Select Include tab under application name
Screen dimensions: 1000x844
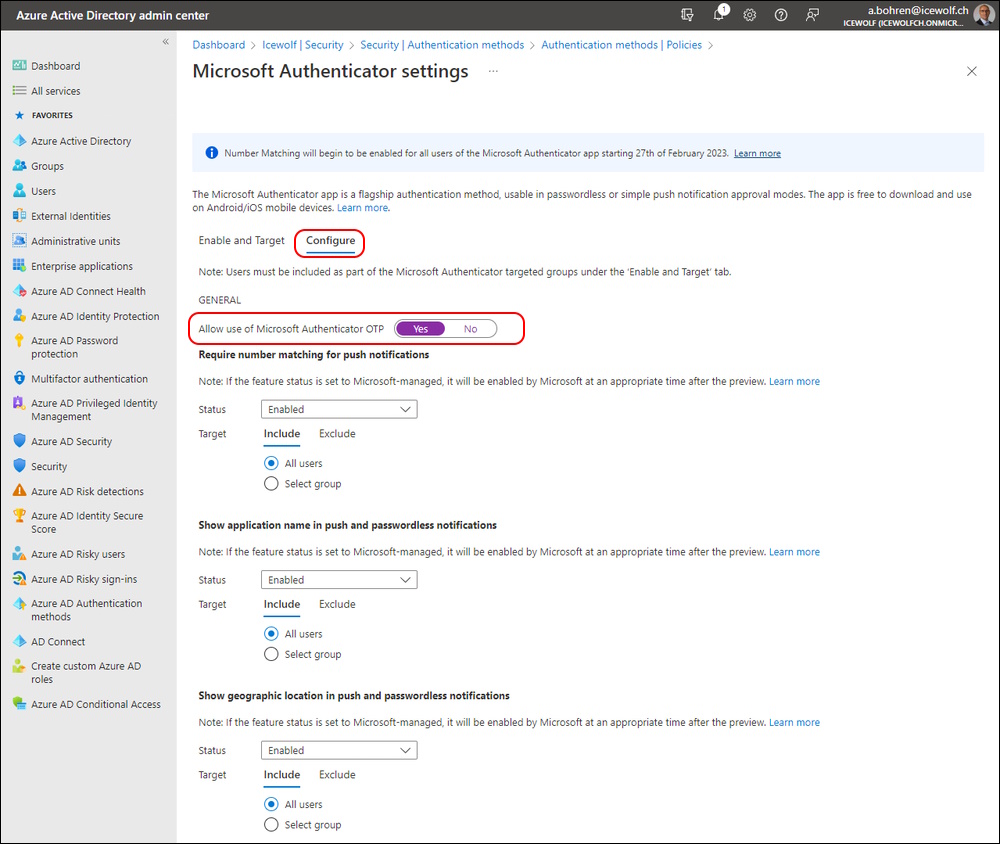282,604
